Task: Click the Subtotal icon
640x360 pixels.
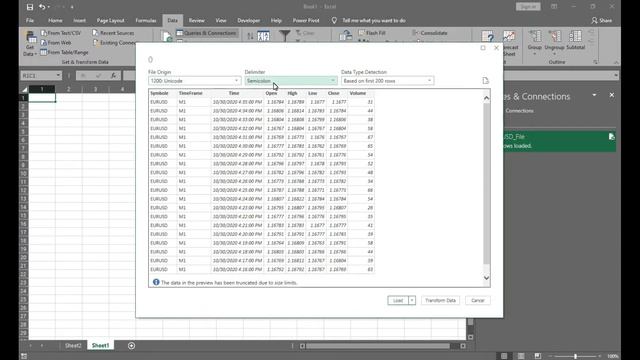Action: [x=576, y=37]
